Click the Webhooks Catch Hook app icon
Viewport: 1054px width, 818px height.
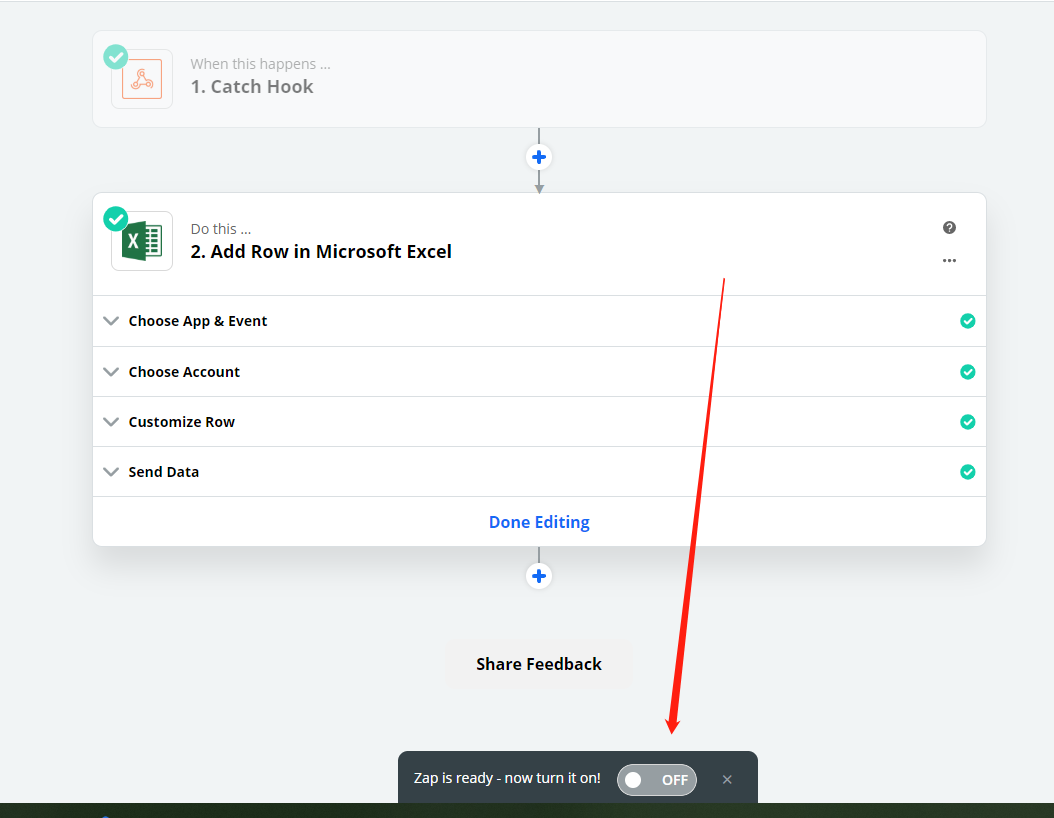tap(142, 79)
